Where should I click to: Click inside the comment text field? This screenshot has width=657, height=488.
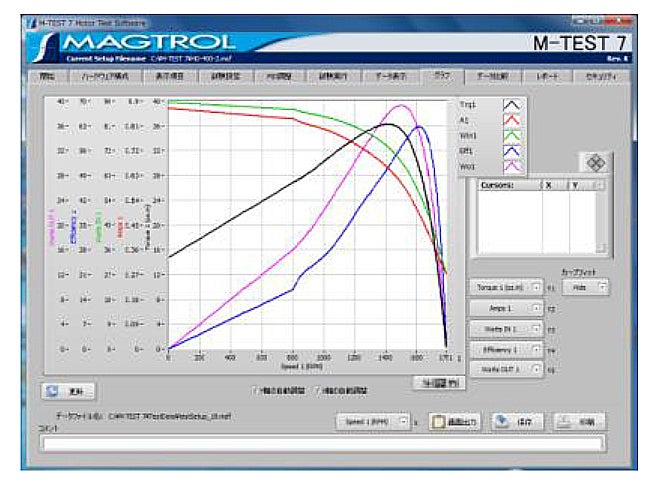click(x=323, y=444)
